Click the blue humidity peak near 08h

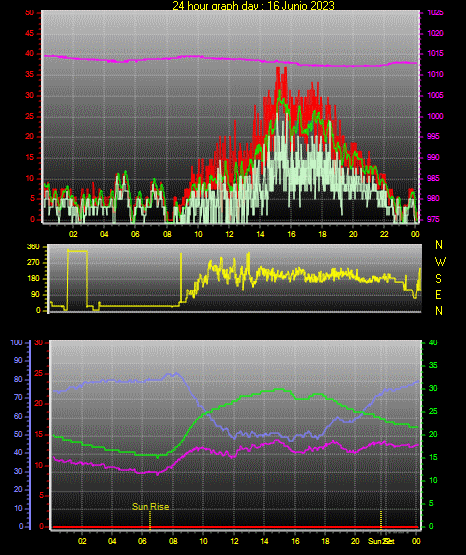(176, 373)
